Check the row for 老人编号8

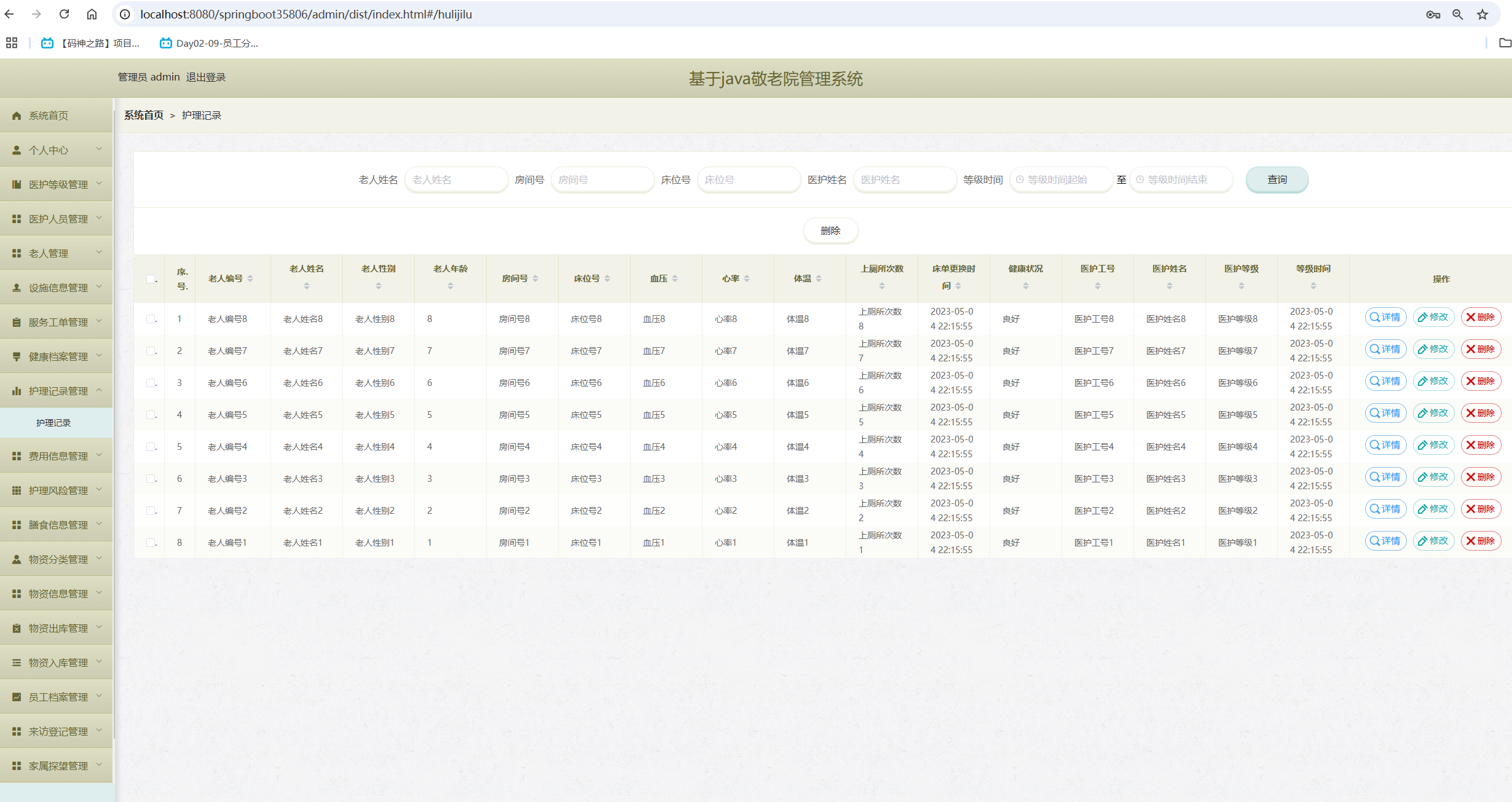151,319
